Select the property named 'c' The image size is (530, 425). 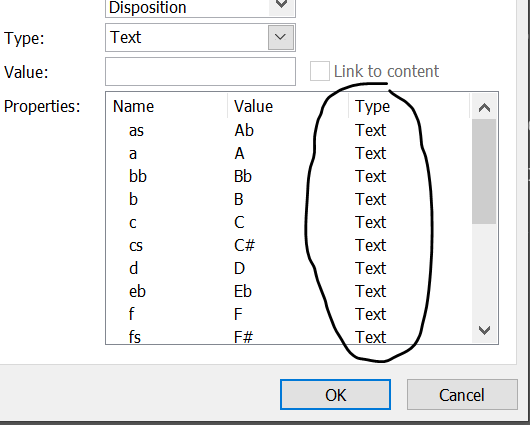click(133, 223)
